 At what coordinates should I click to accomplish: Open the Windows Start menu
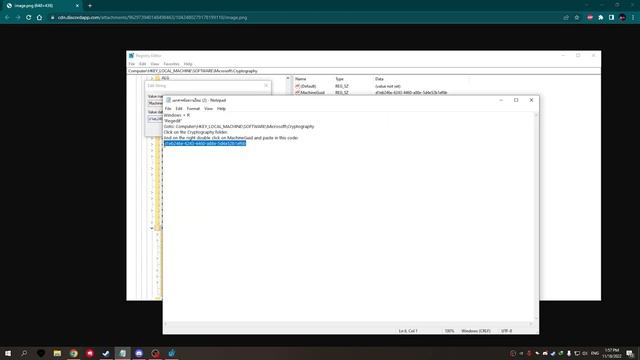click(8, 353)
